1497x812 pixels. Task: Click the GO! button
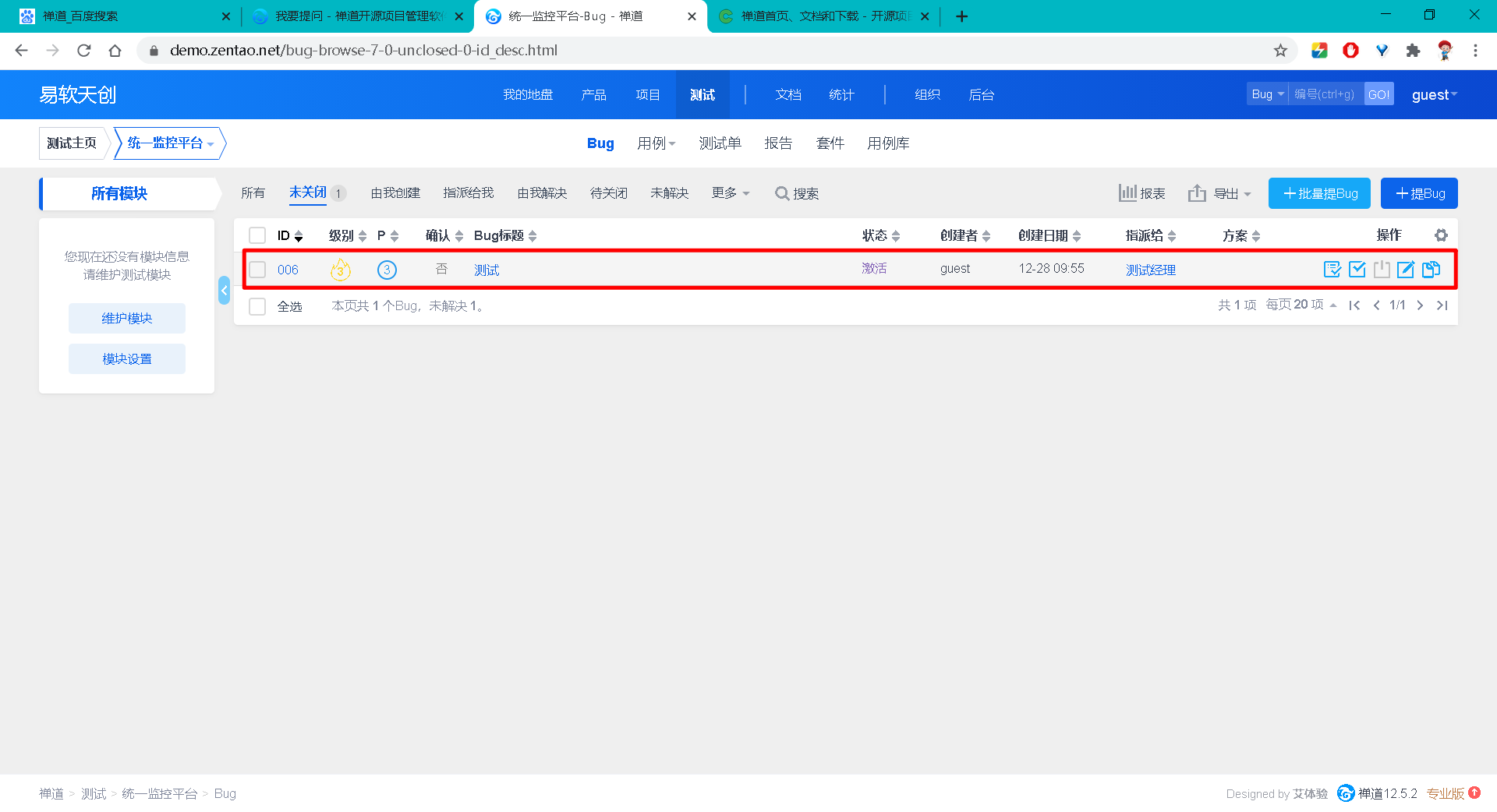(x=1379, y=94)
